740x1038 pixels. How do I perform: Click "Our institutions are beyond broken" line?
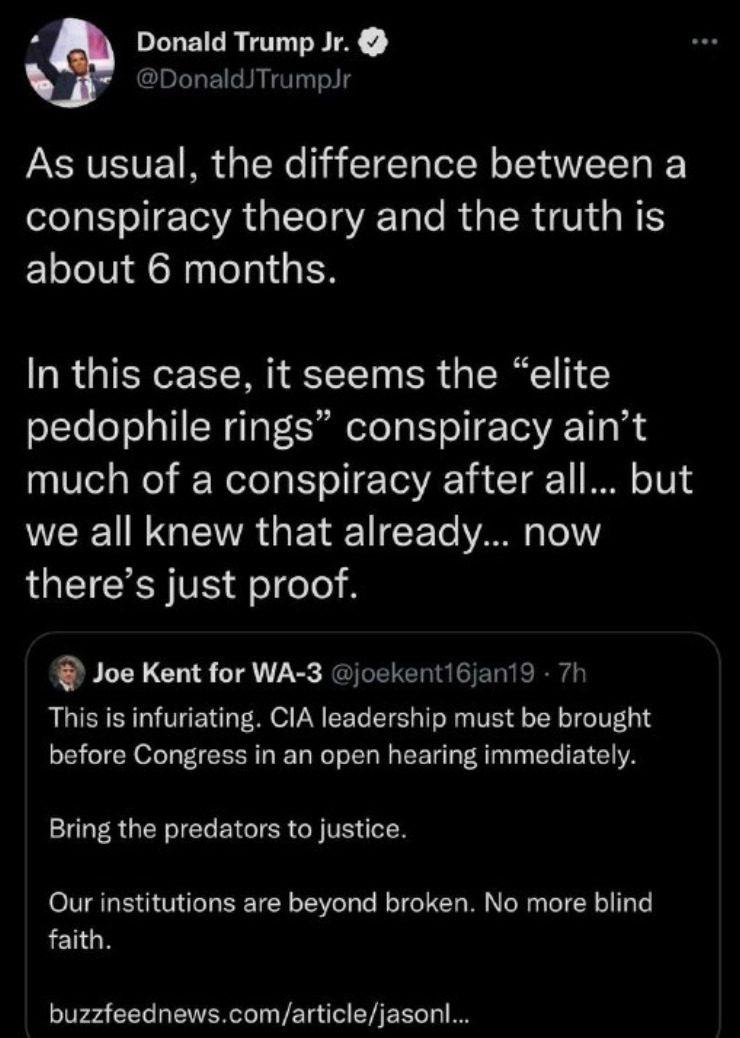[349, 903]
